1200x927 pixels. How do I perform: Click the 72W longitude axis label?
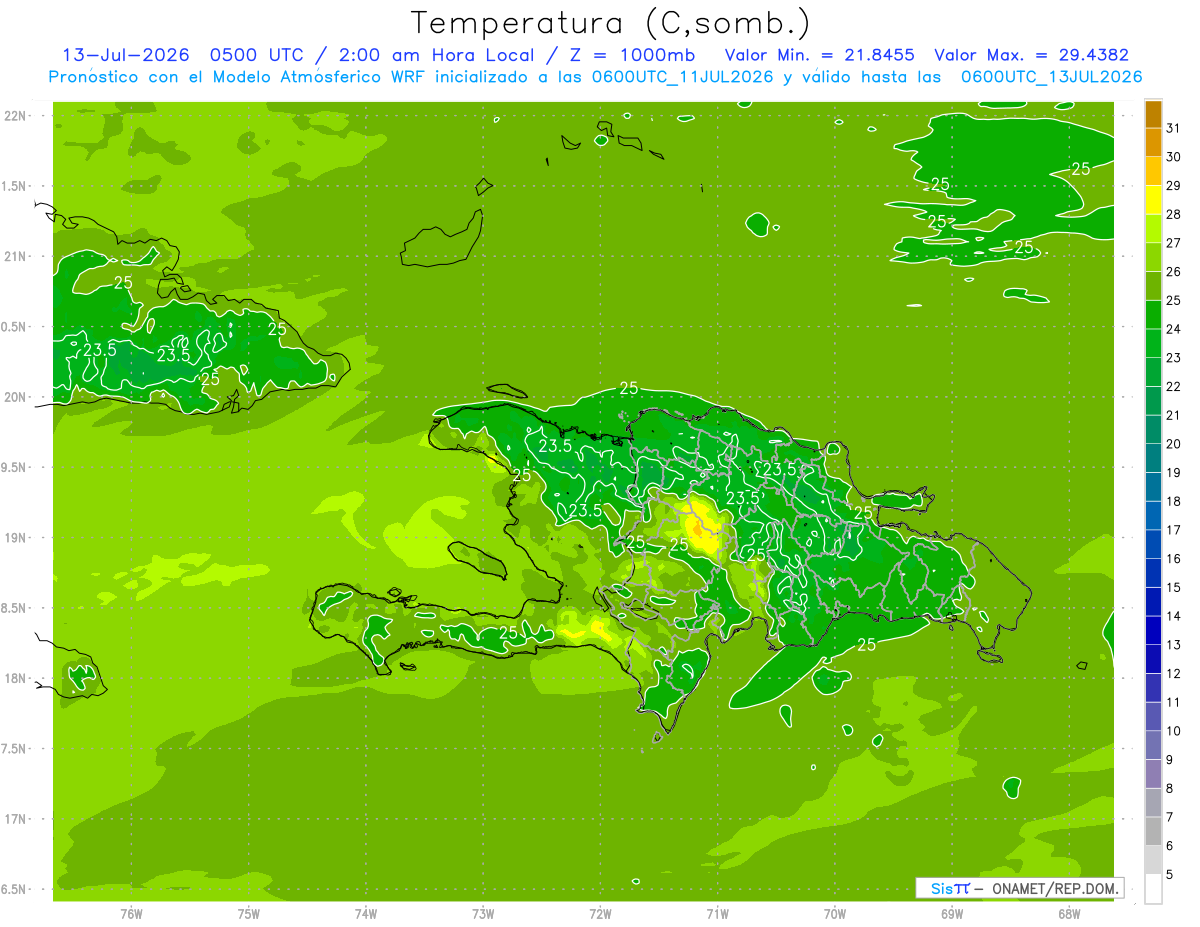[600, 913]
